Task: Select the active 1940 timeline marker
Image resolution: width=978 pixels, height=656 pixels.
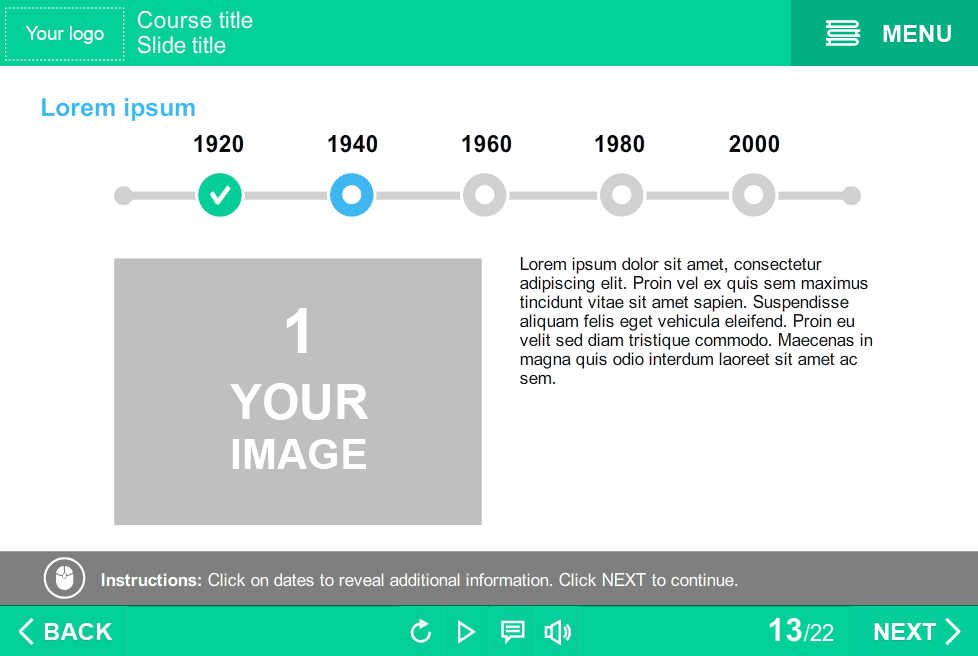Action: [x=352, y=195]
